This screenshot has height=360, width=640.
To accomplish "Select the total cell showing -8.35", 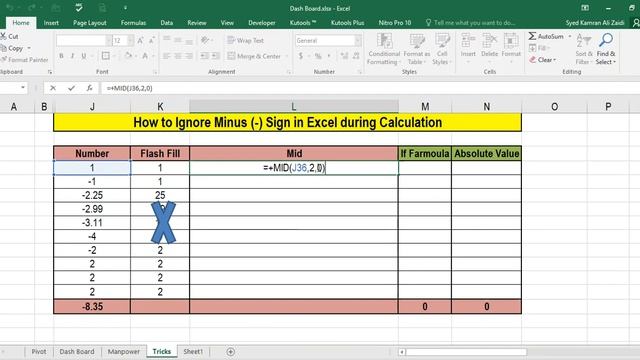I will click(x=92, y=307).
